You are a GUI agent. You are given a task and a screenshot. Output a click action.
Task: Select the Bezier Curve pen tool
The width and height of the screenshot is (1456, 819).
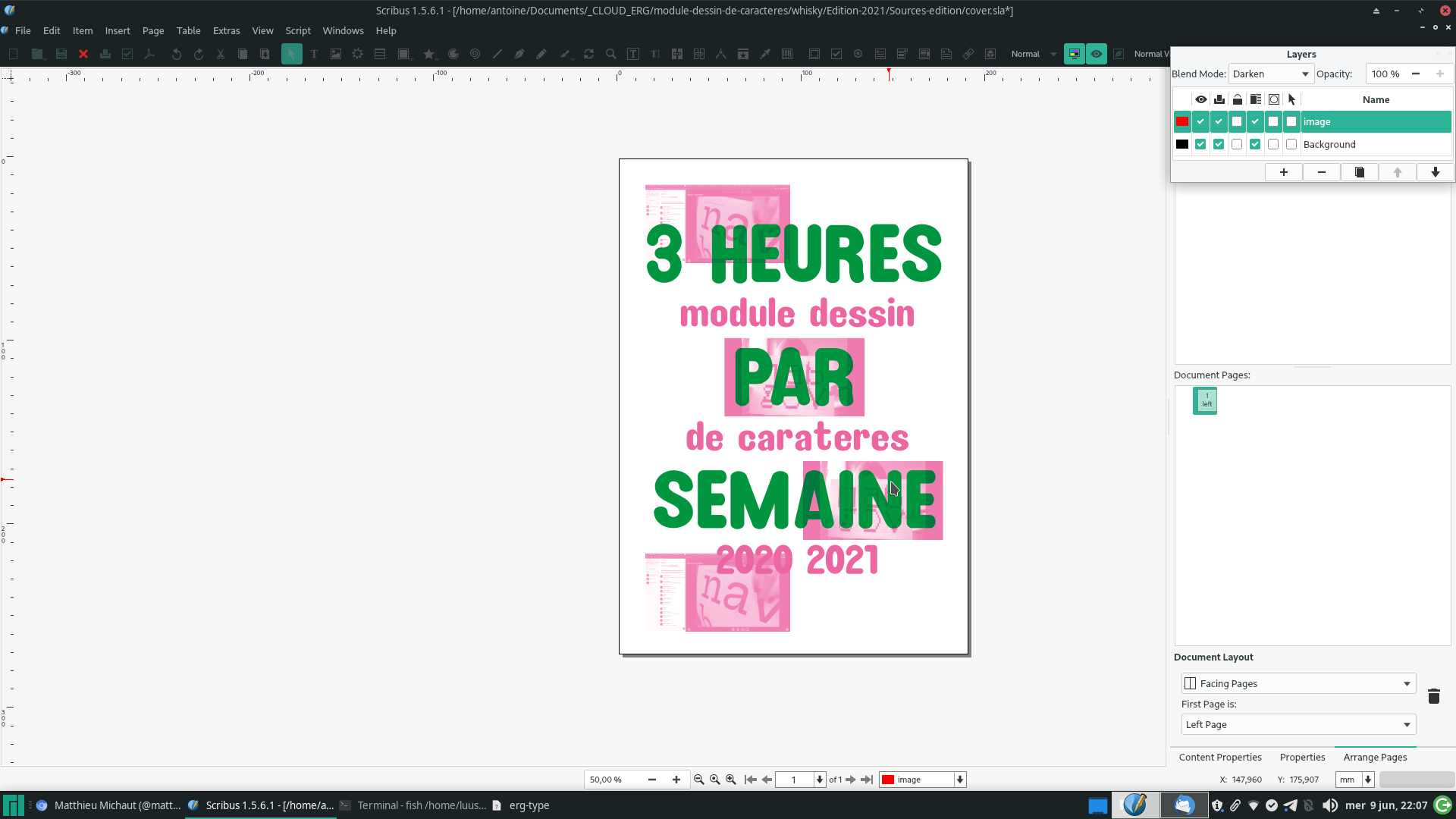(x=519, y=54)
